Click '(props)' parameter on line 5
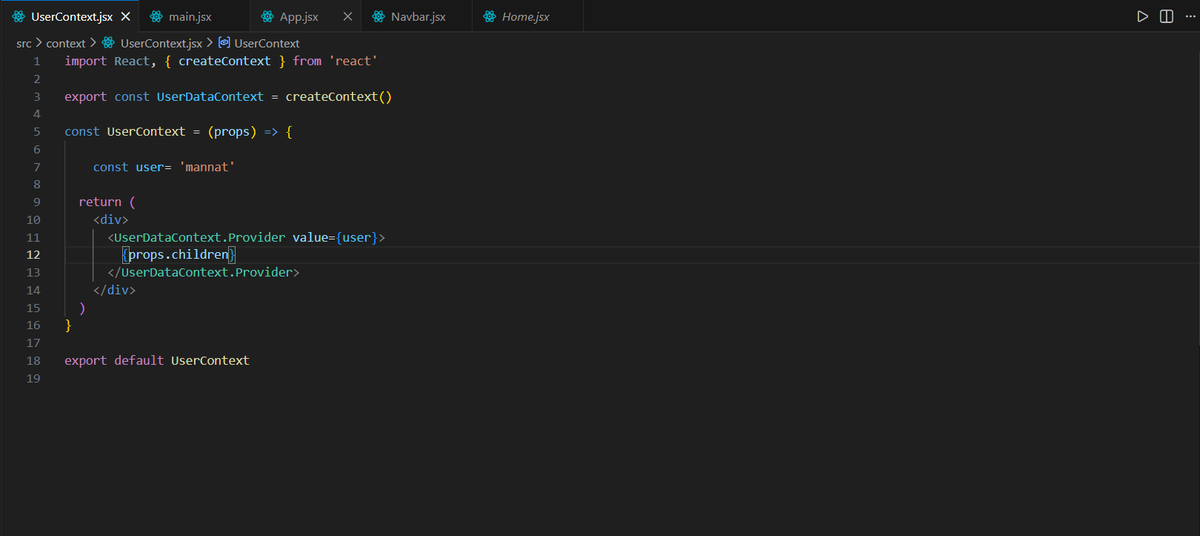1200x536 pixels. pyautogui.click(x=232, y=132)
